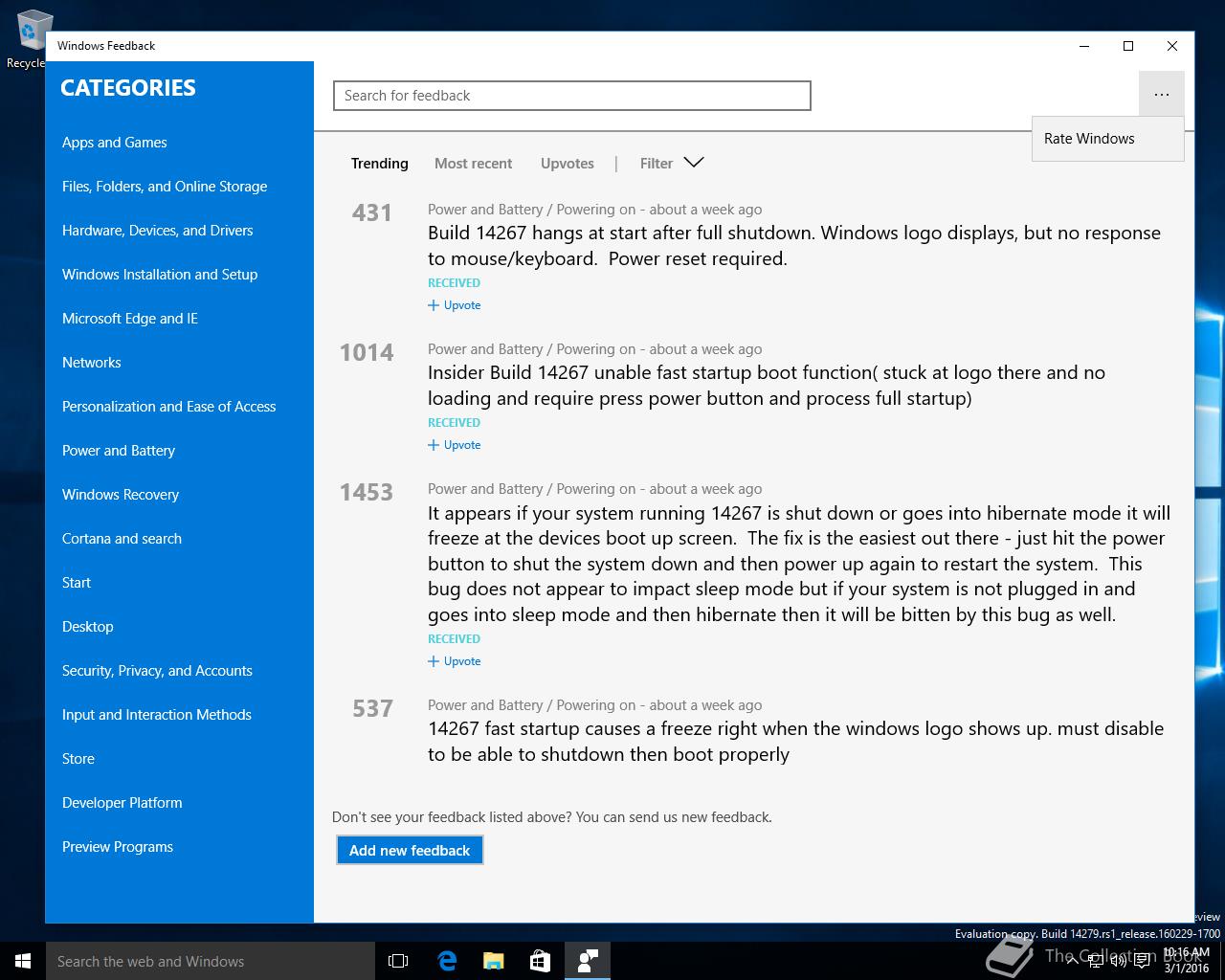
Task: Click the 537 vote count
Action: coord(372,708)
